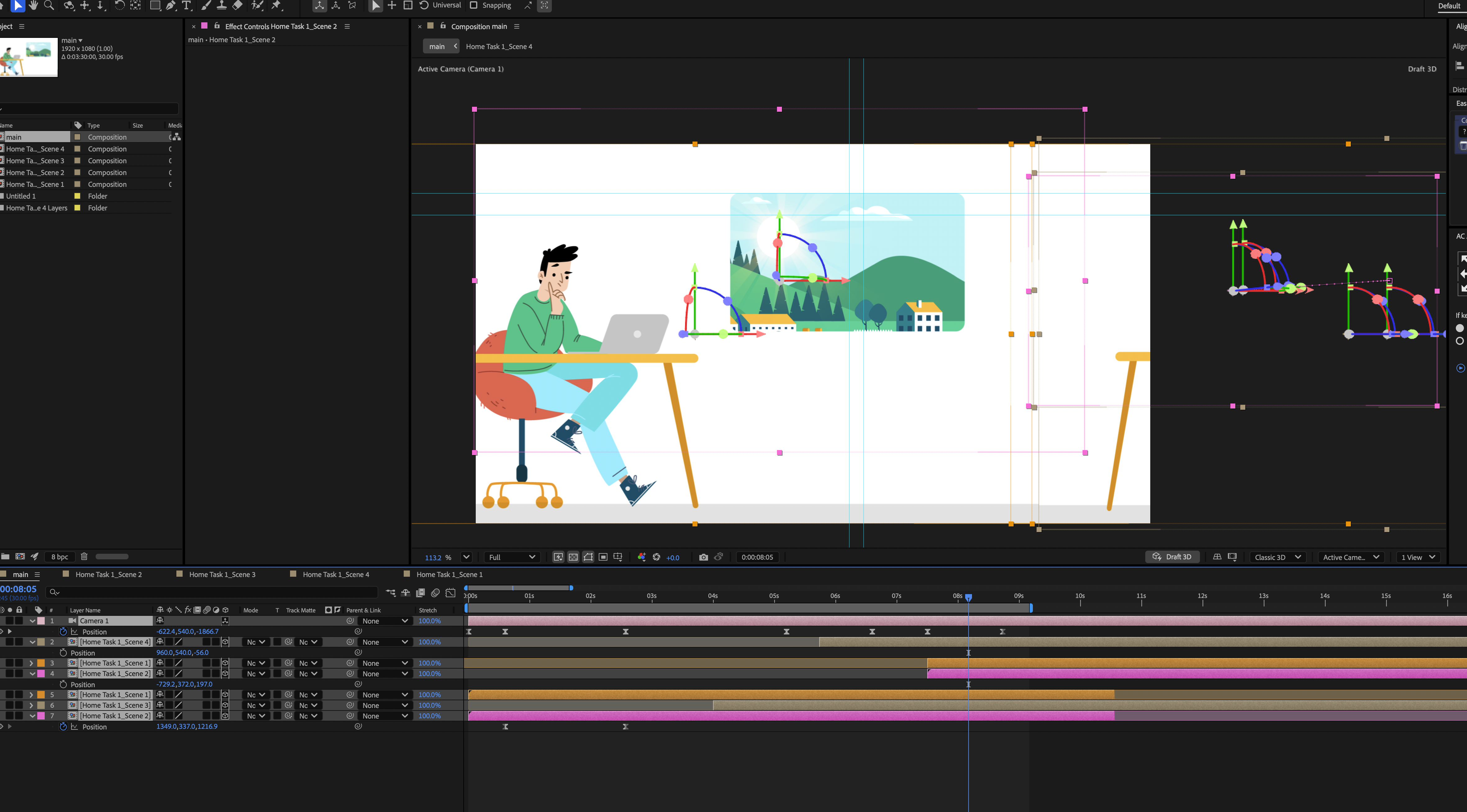
Task: Toggle the Snapping checkbox
Action: [x=473, y=5]
